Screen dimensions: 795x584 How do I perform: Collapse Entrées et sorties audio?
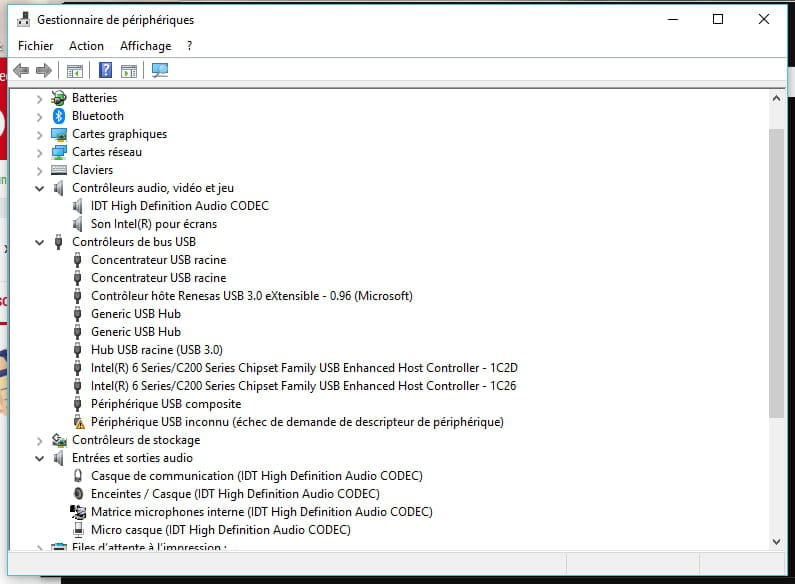pos(40,458)
